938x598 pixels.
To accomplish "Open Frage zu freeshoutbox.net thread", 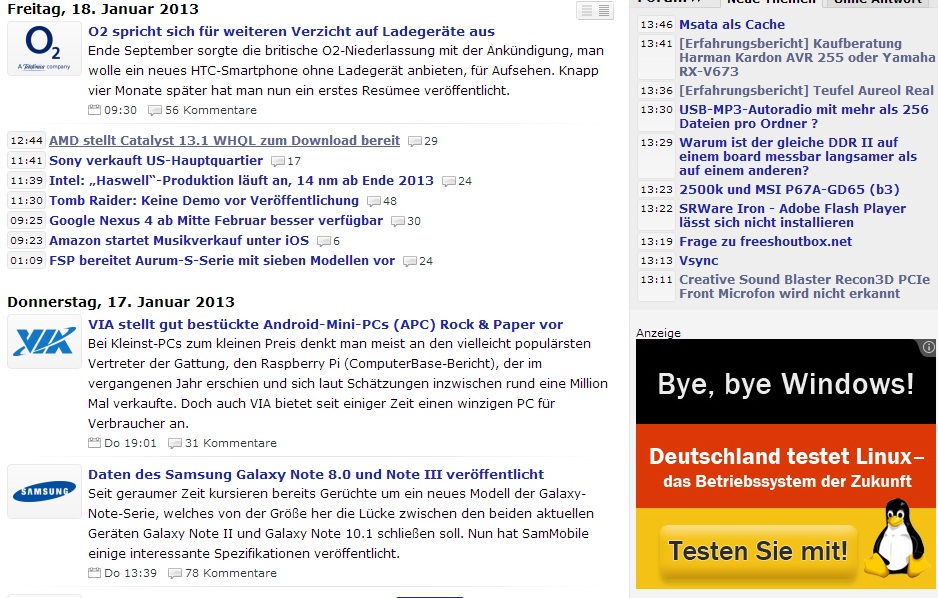I will click(x=766, y=242).
